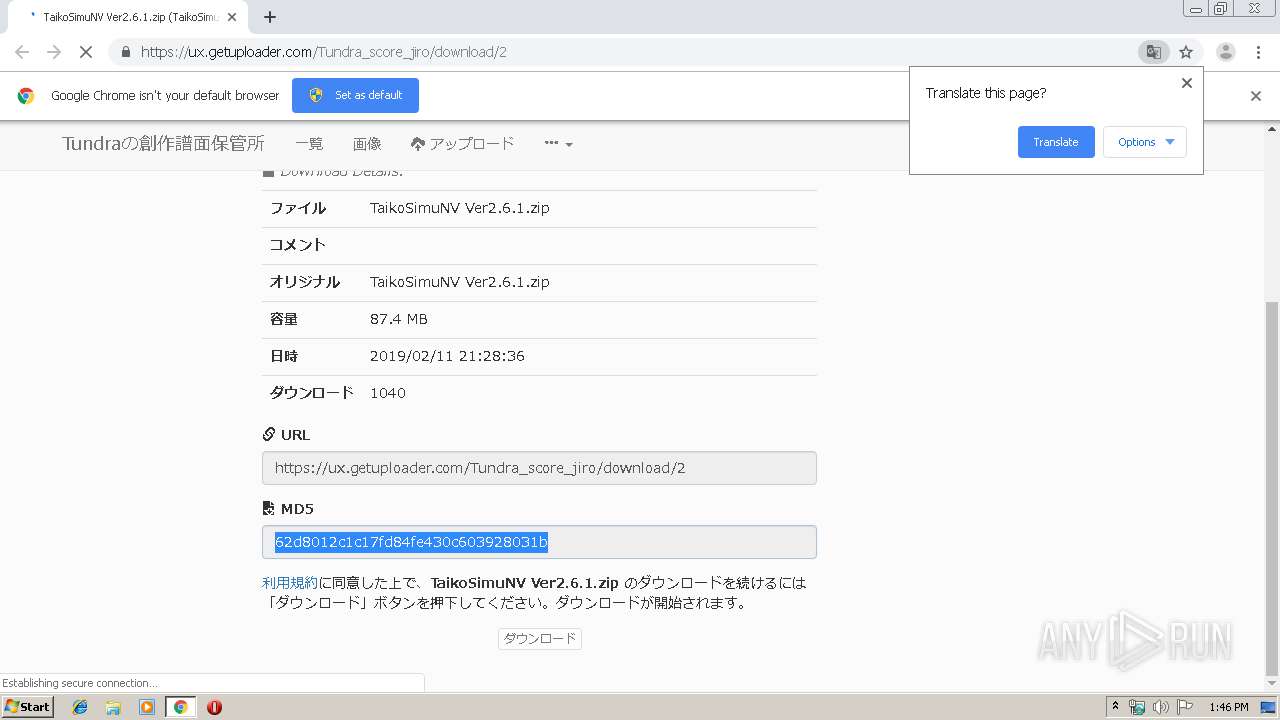This screenshot has width=1280, height=720.
Task: Go to Tundraの創作譜面保管所 home
Action: (163, 144)
